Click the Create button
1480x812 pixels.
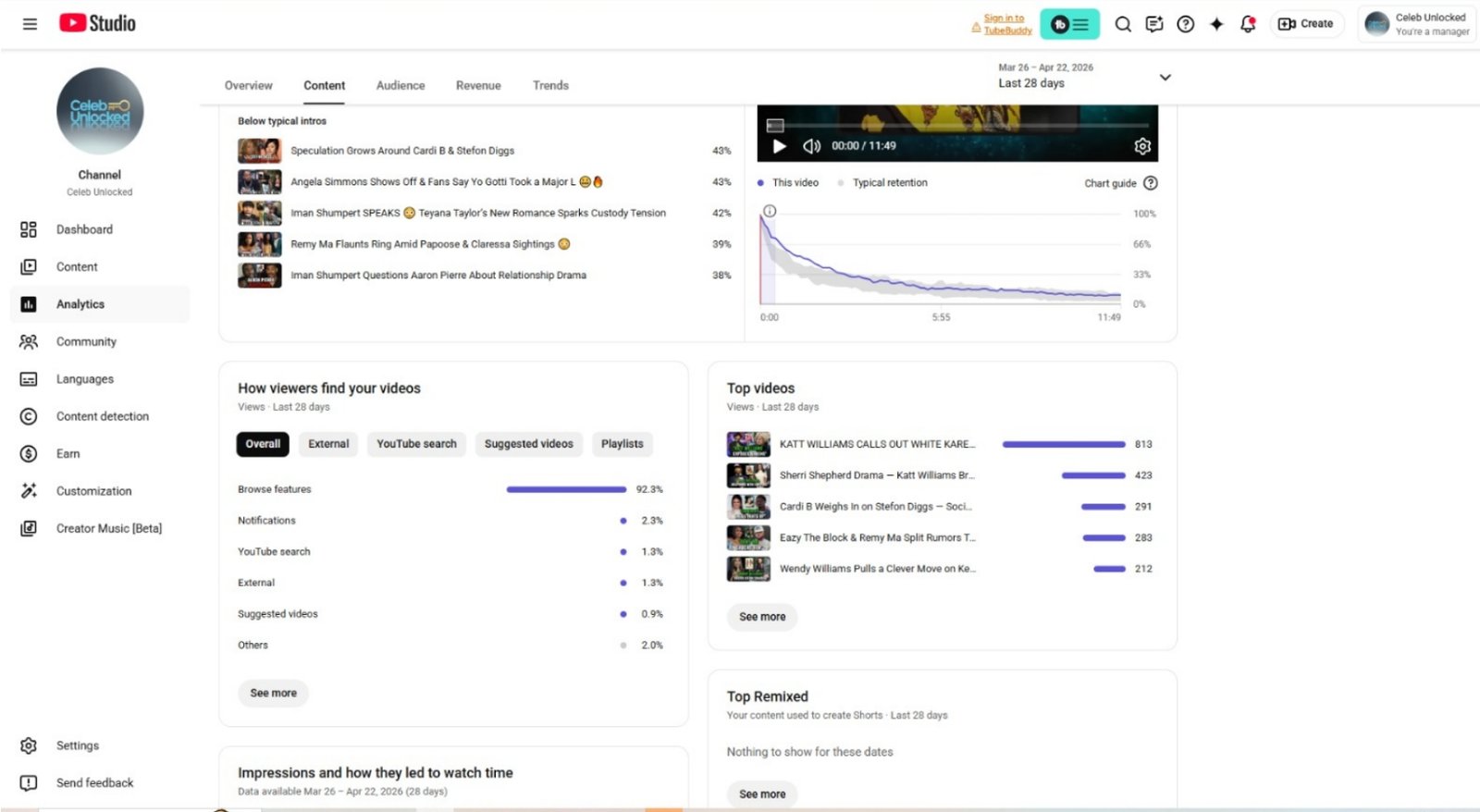pos(1305,24)
